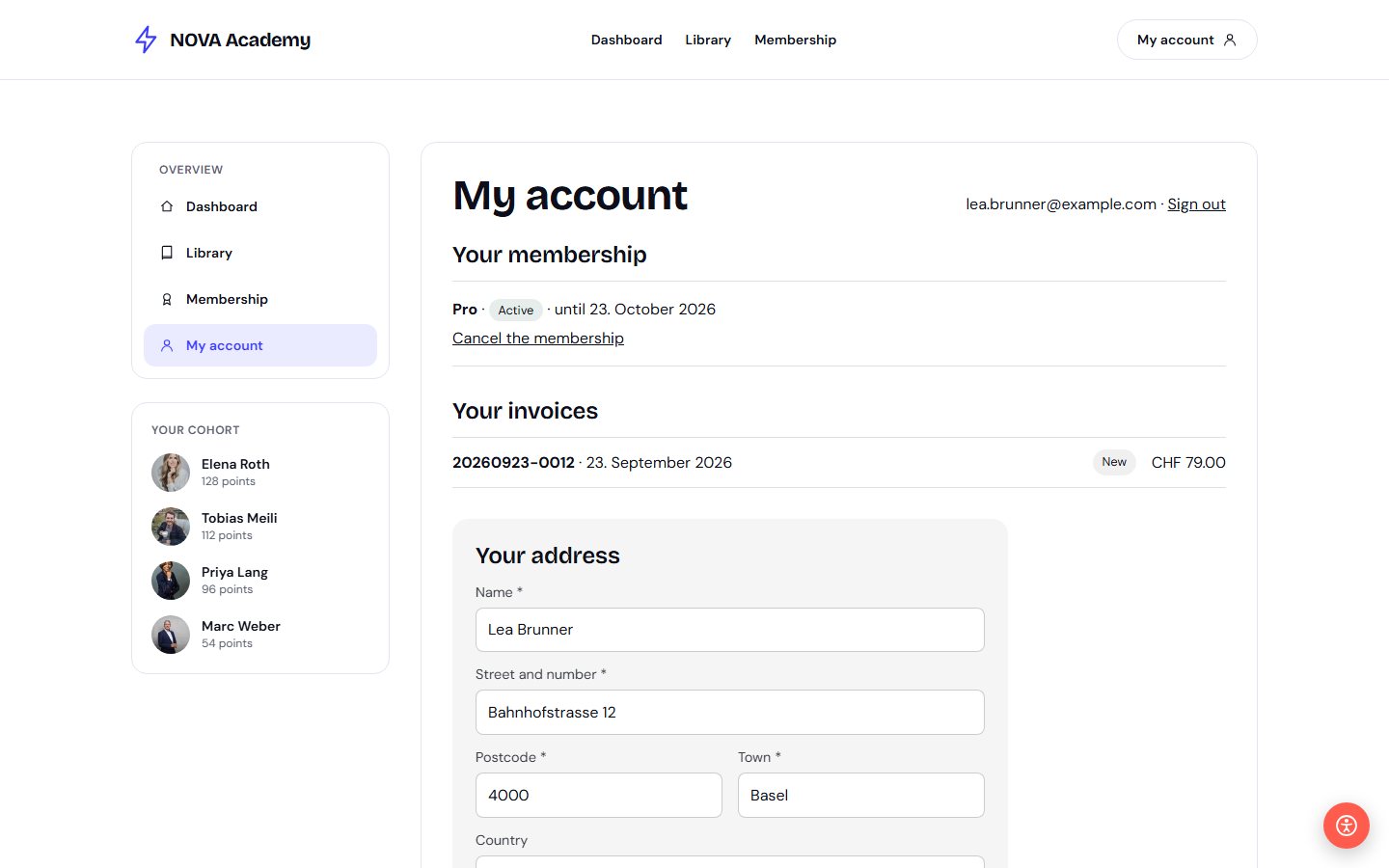The width and height of the screenshot is (1389, 868).
Task: Click the lea.brunner@example.com email text
Action: [1061, 204]
